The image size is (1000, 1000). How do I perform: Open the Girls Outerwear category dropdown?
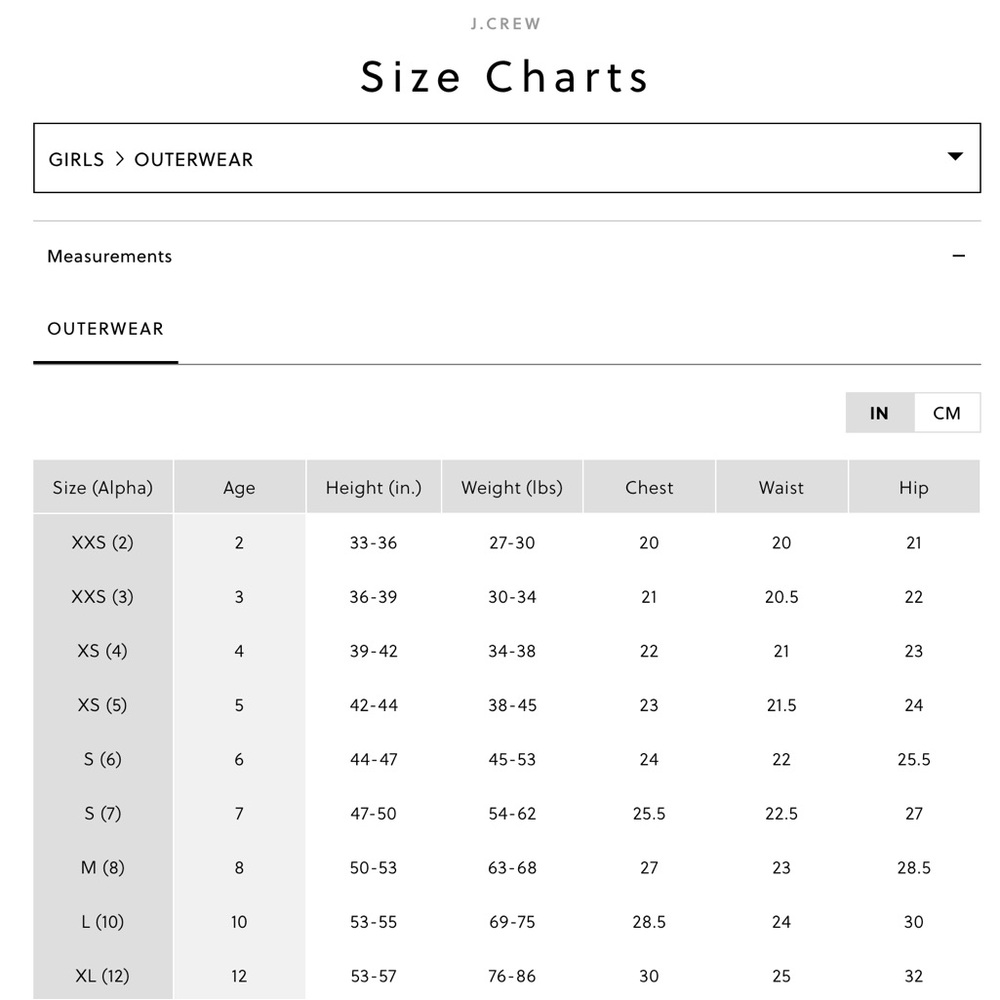coord(506,158)
